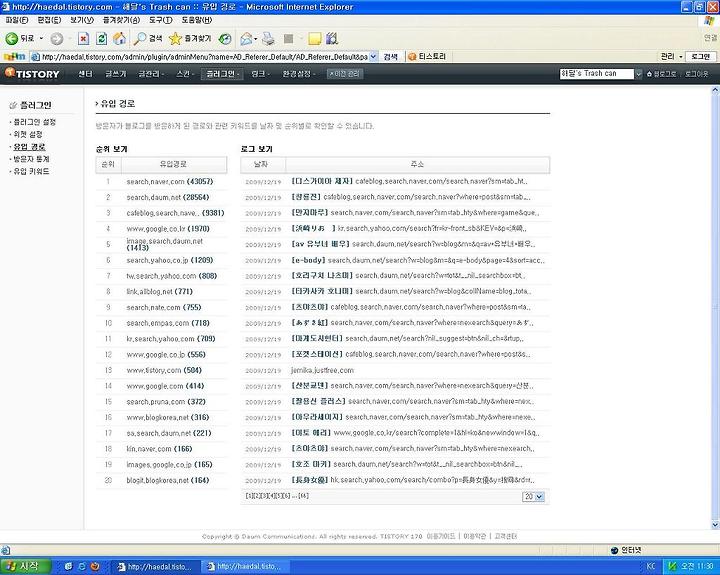Click the 로그인 toolbar button
Viewport: 720px width, 575px height.
pos(700,56)
